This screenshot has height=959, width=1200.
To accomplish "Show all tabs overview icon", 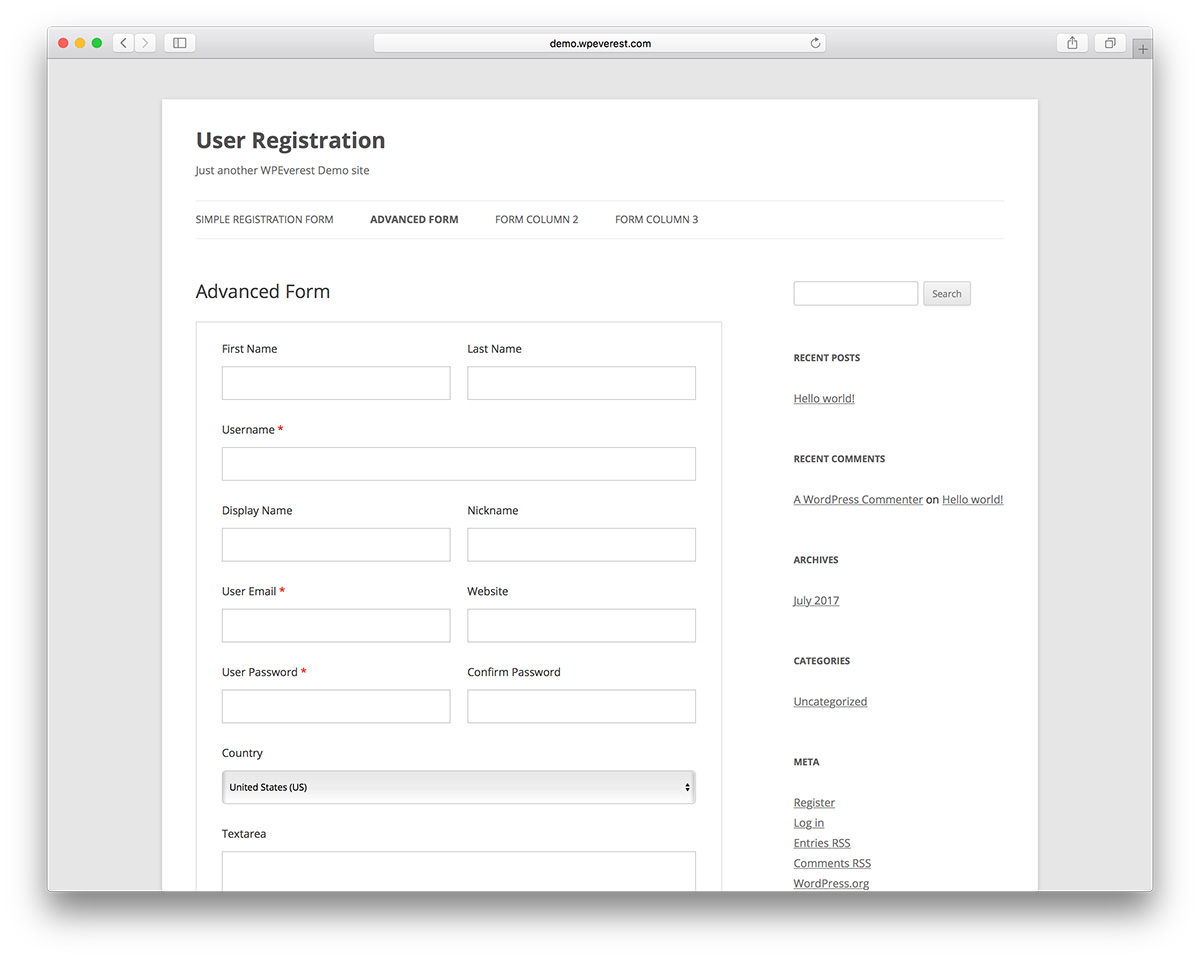I will (x=1110, y=43).
